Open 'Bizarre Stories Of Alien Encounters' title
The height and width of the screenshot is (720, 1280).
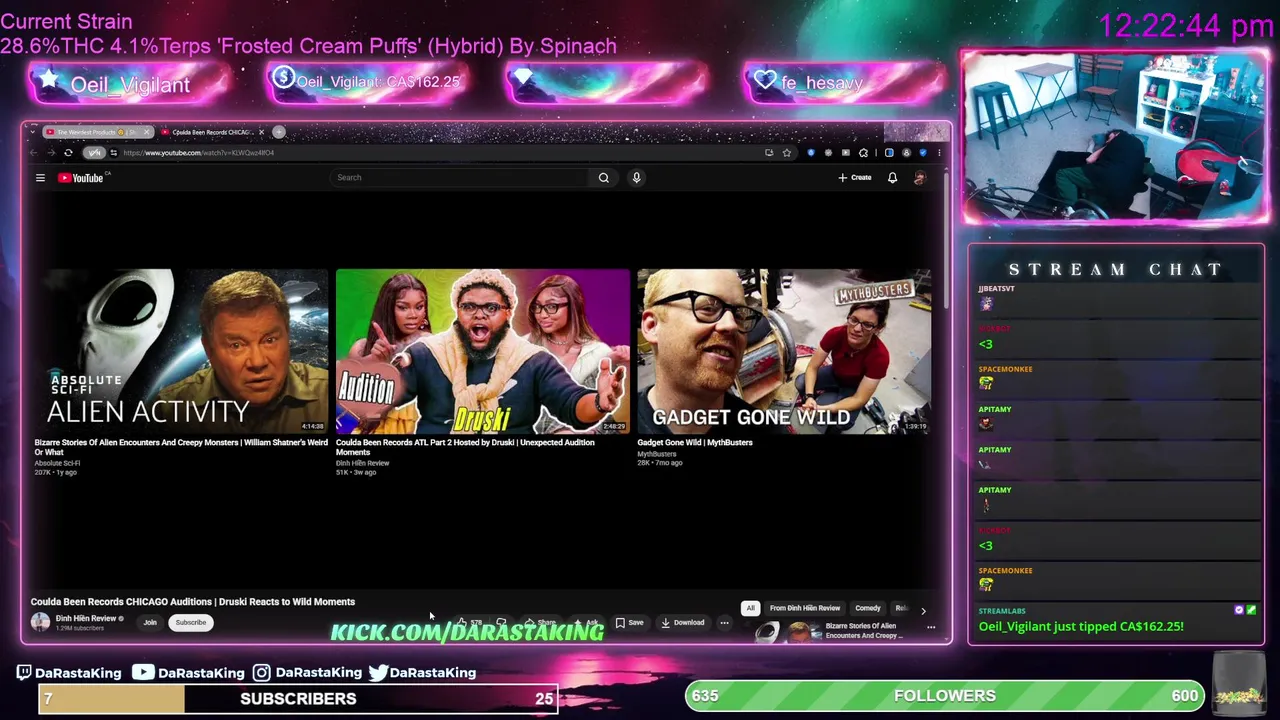pyautogui.click(x=181, y=447)
